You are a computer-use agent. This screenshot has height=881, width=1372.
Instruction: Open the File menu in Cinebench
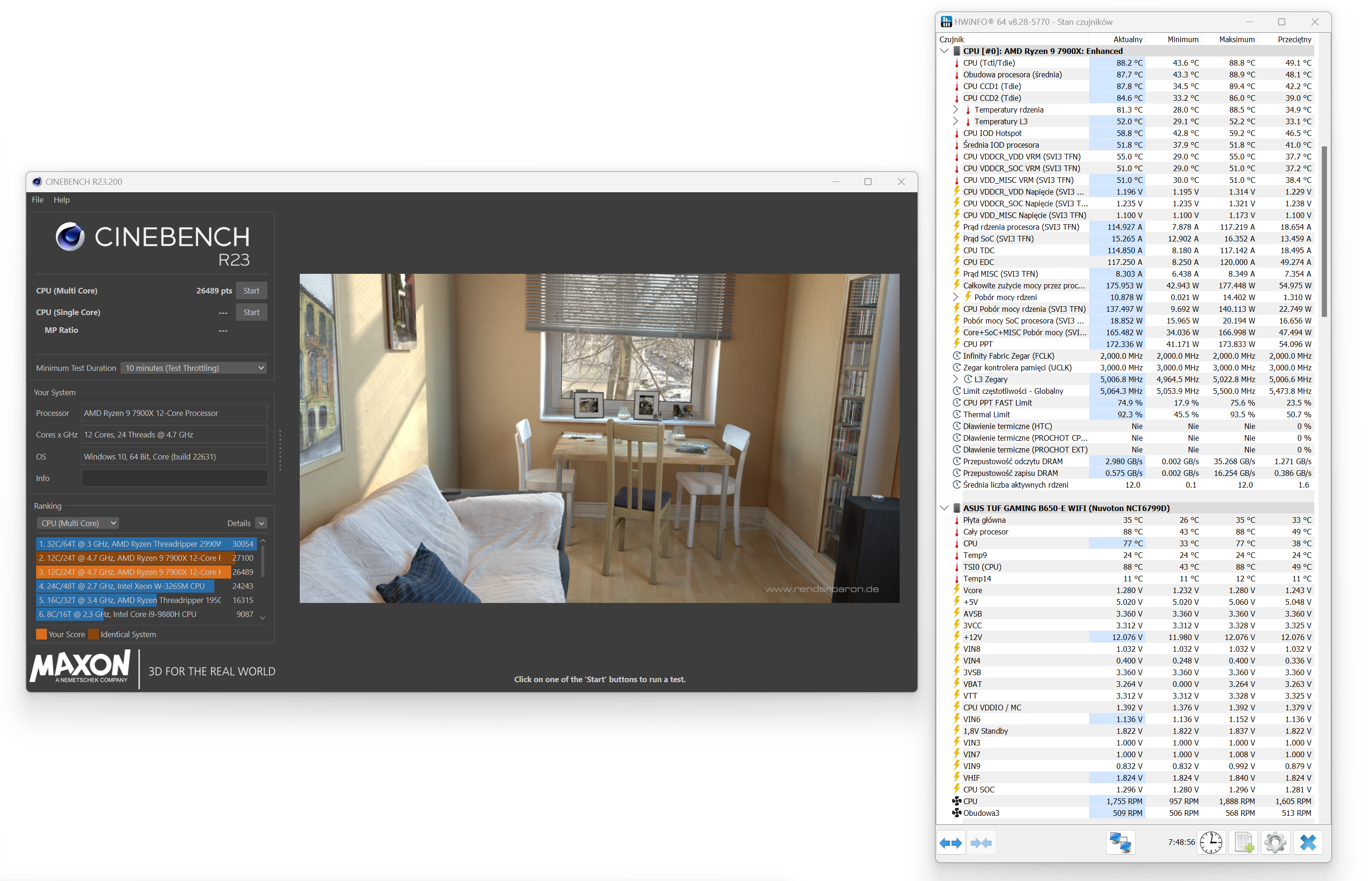[38, 200]
